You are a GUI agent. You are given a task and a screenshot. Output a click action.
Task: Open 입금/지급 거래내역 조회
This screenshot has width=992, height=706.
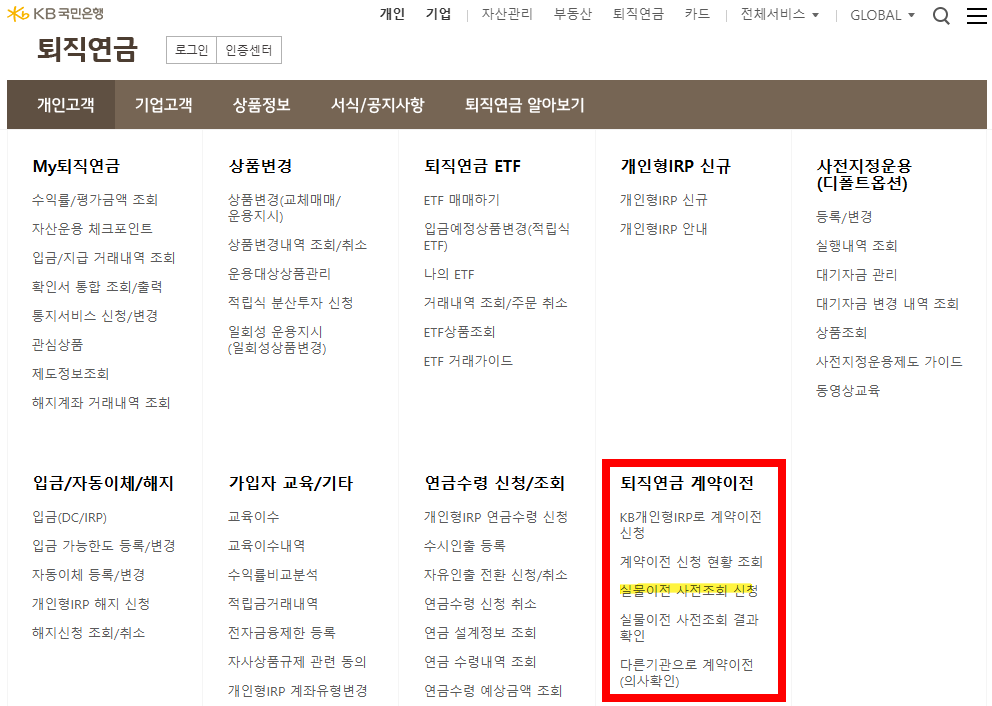tap(104, 257)
